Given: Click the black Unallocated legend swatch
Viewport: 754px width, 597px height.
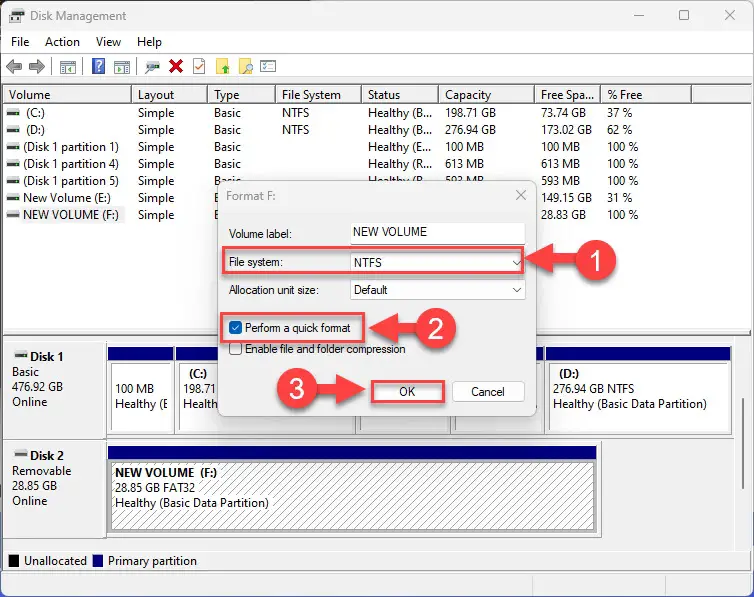Looking at the screenshot, I should 14,561.
